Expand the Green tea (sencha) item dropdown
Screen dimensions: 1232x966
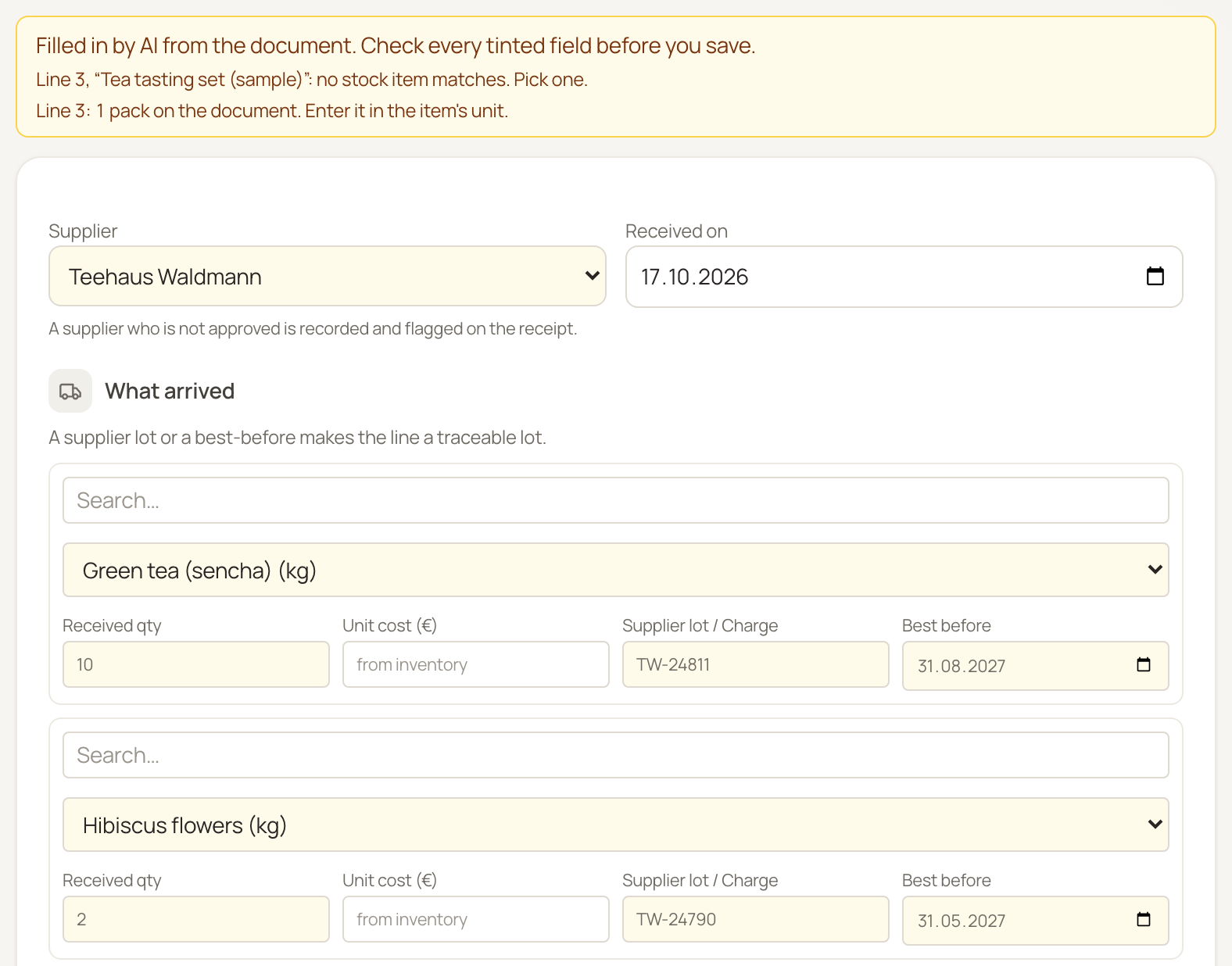pos(616,570)
